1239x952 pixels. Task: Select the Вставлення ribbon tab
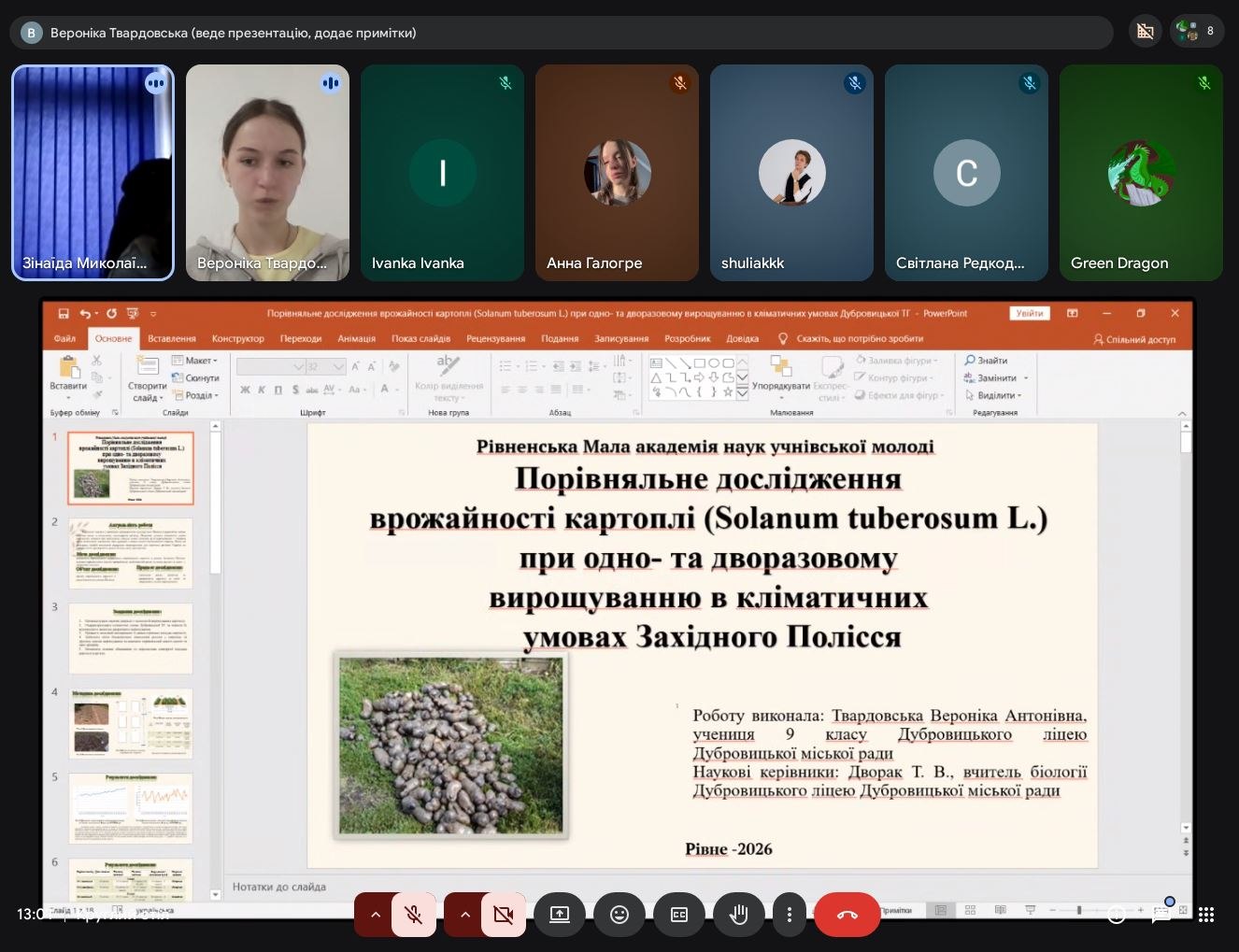(171, 338)
